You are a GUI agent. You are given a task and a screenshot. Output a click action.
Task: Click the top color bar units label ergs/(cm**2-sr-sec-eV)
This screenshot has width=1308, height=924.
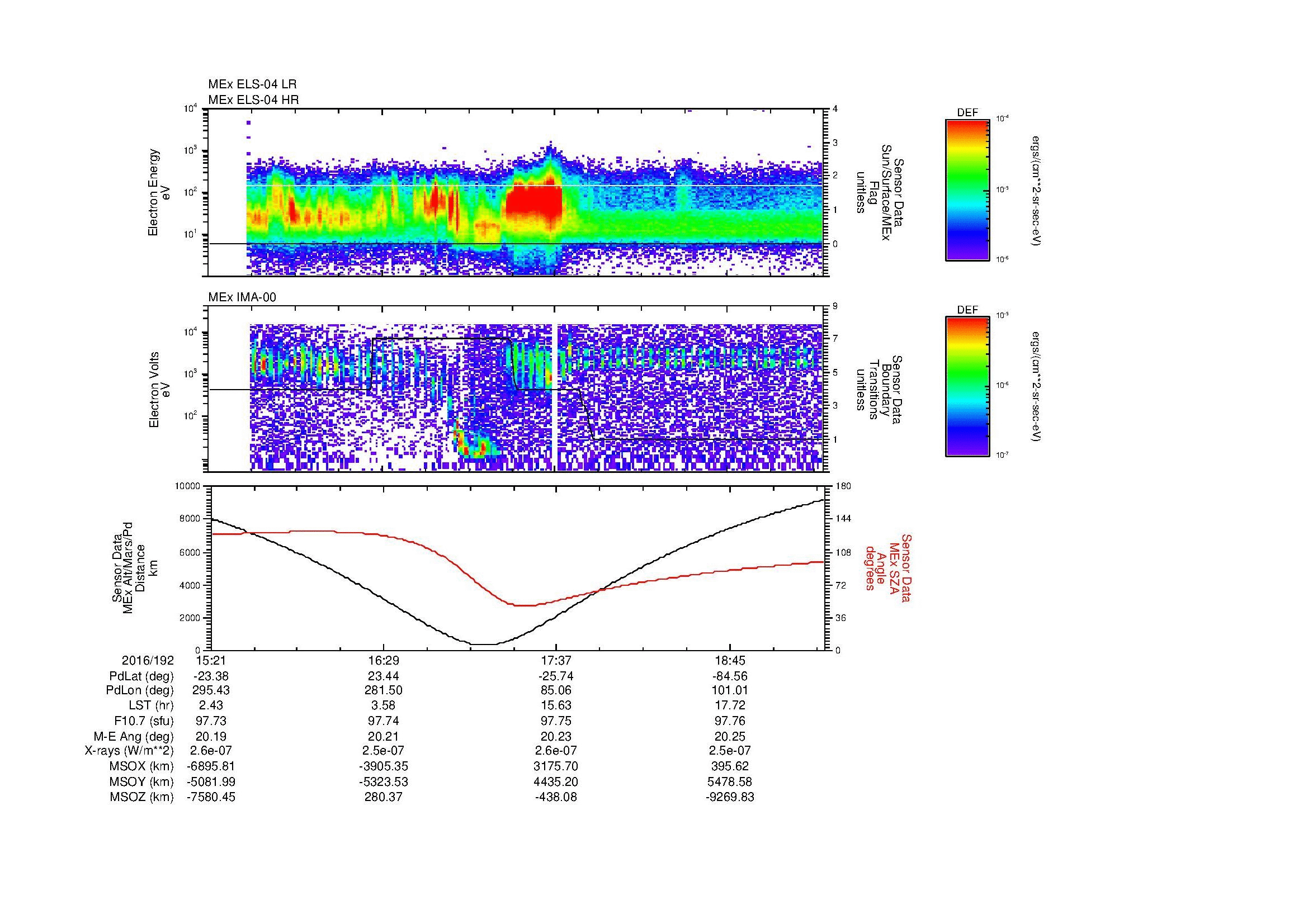(x=1037, y=189)
